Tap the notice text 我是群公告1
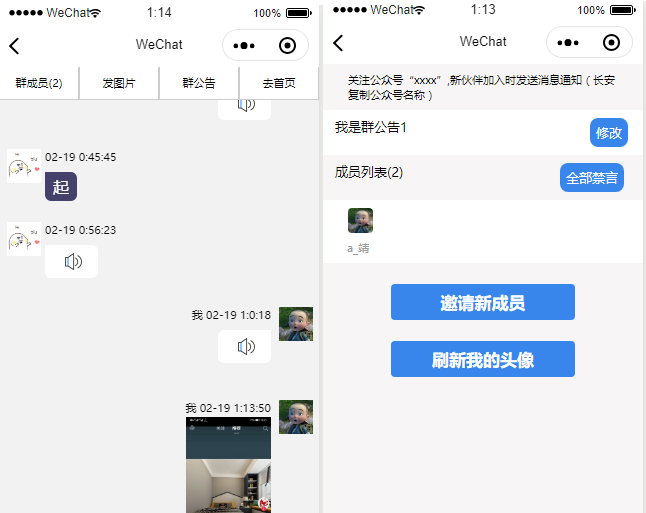Image resolution: width=646 pixels, height=513 pixels. pyautogui.click(x=370, y=127)
